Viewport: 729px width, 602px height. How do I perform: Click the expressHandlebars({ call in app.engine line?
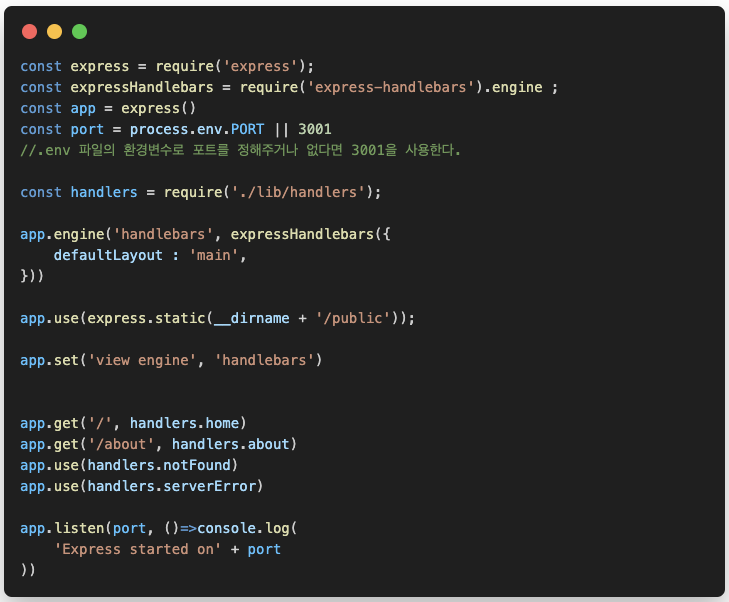pyautogui.click(x=310, y=234)
